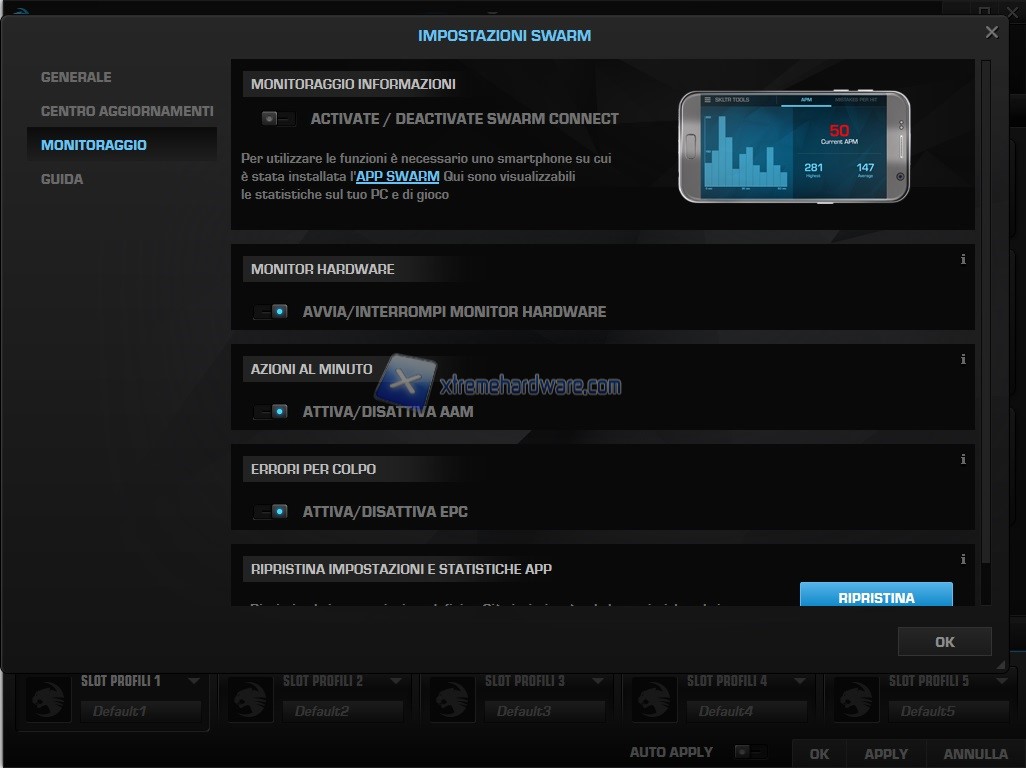Select Centro Aggiornamenti in the sidebar

127,111
